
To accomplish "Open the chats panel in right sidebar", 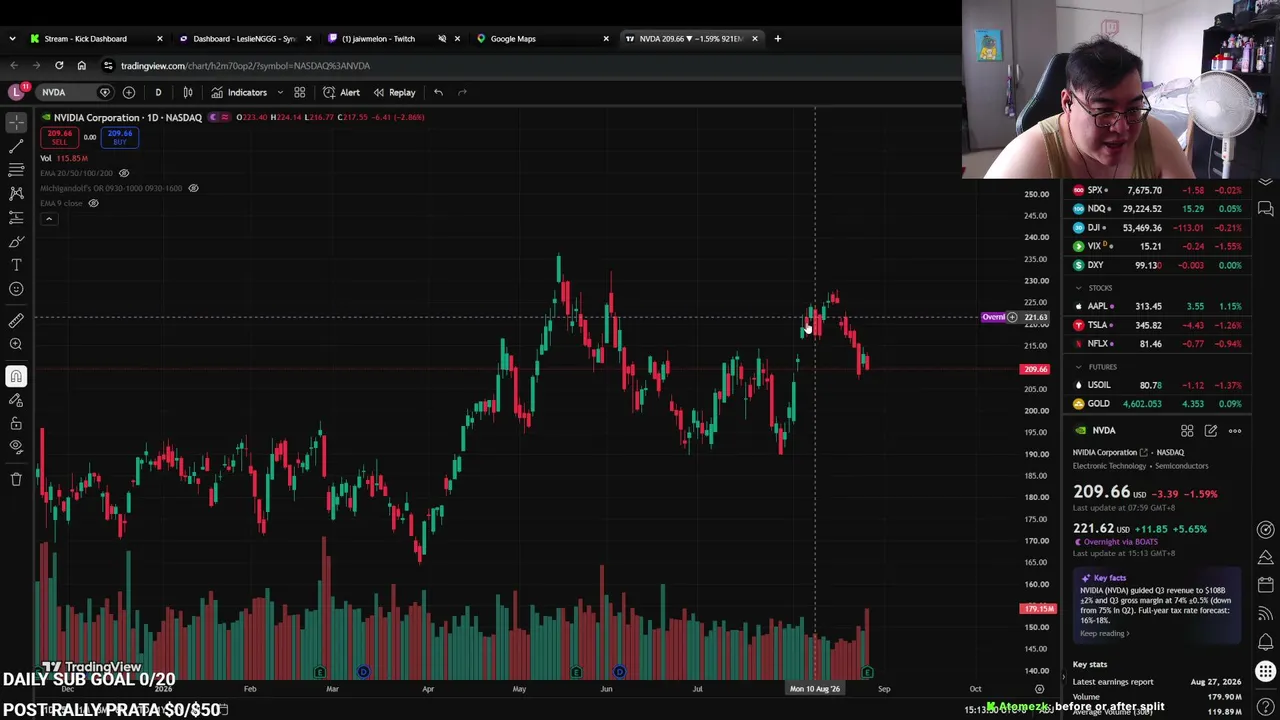I will (1266, 209).
